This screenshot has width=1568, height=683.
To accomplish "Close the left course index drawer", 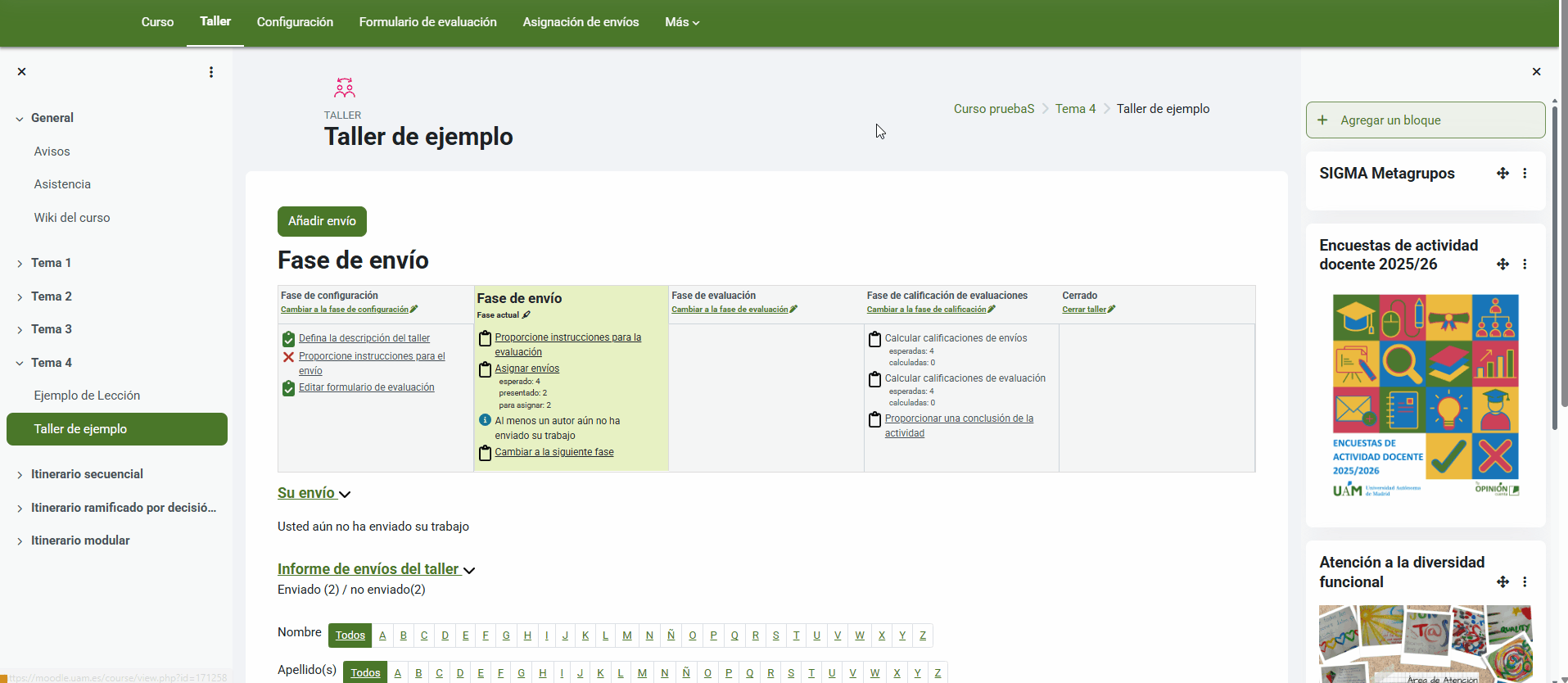I will tap(22, 72).
